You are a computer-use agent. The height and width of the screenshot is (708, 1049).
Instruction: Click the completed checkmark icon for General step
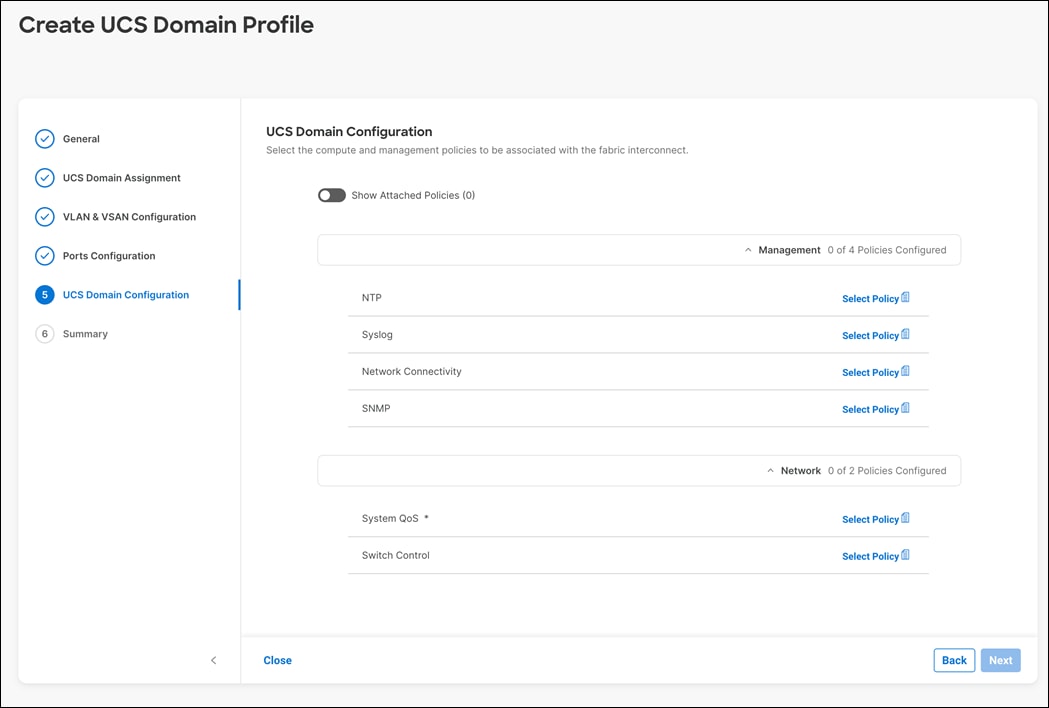pos(44,139)
